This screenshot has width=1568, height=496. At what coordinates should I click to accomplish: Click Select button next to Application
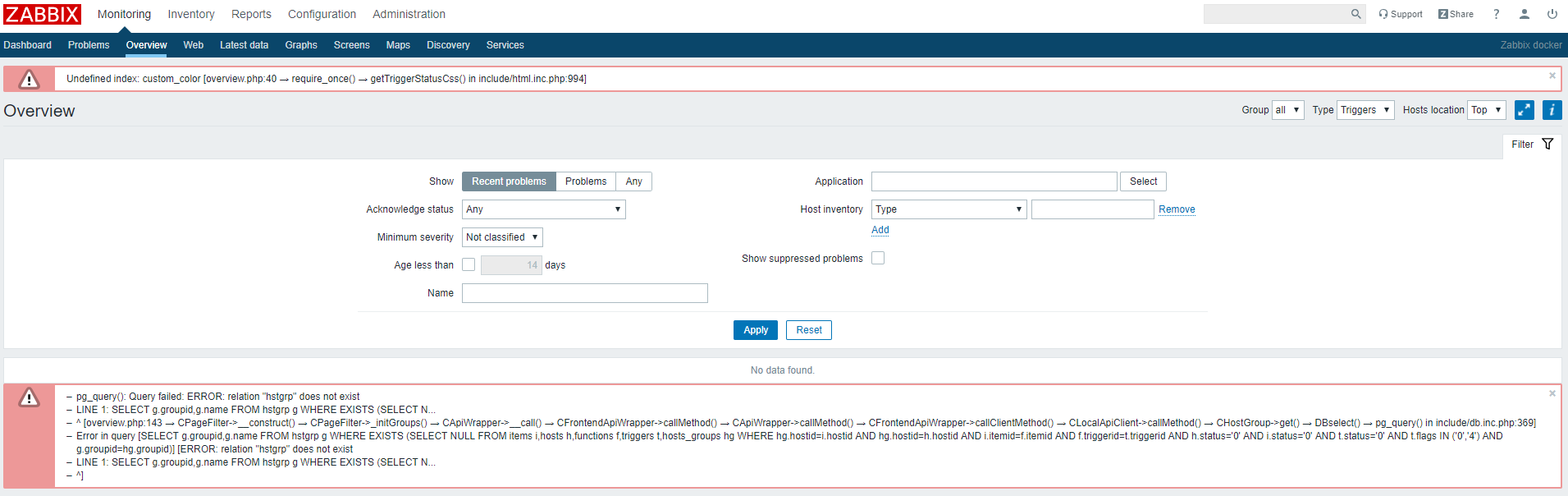[1143, 181]
